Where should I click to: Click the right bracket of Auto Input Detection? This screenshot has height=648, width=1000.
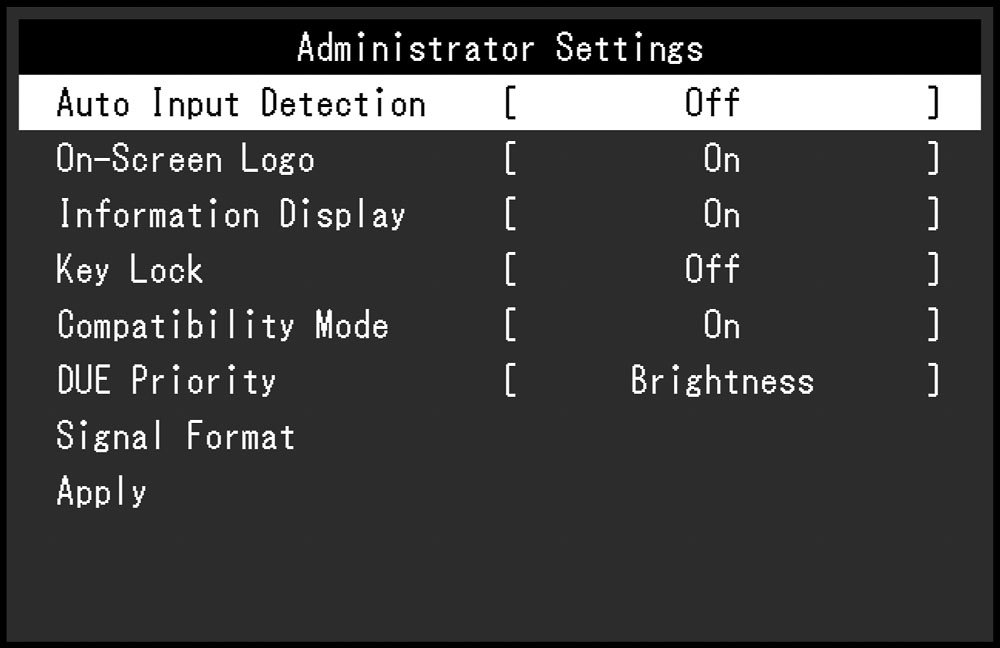[933, 103]
